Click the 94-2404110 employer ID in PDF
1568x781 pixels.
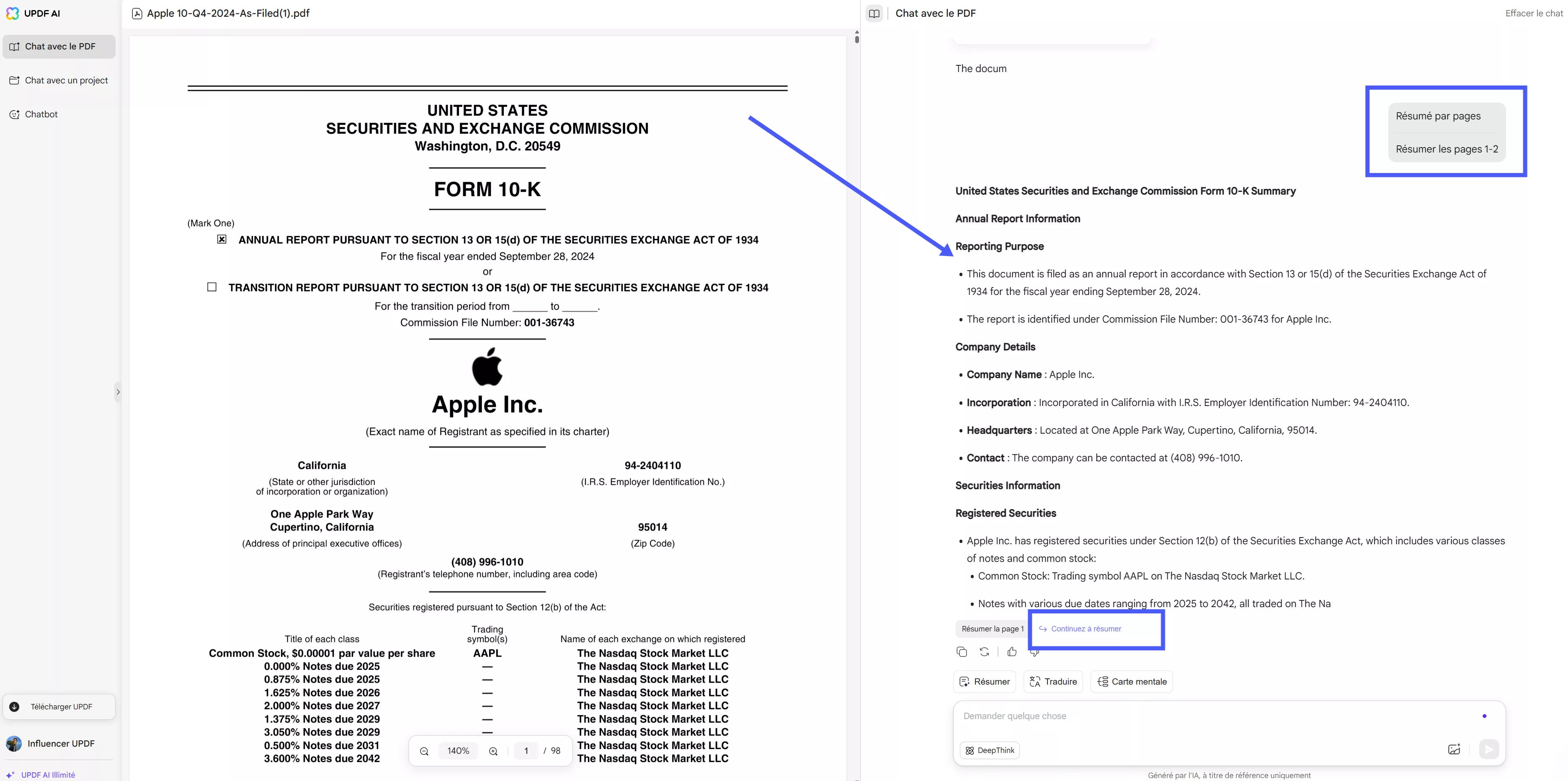[x=652, y=465]
